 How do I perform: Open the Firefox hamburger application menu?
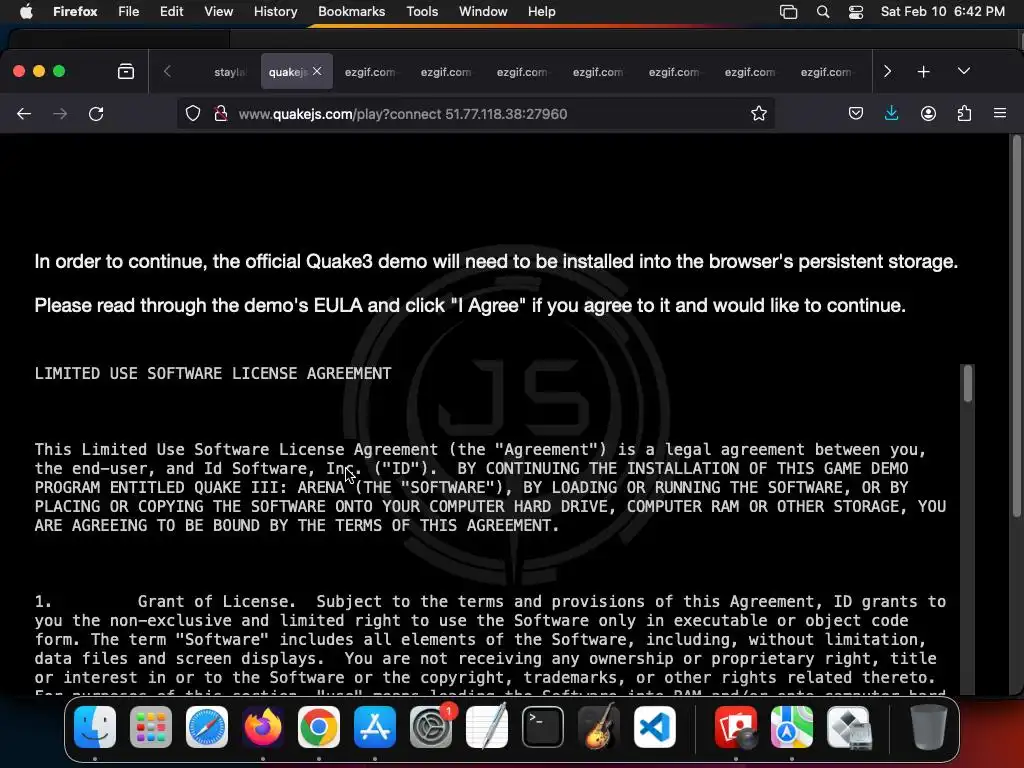point(1000,114)
